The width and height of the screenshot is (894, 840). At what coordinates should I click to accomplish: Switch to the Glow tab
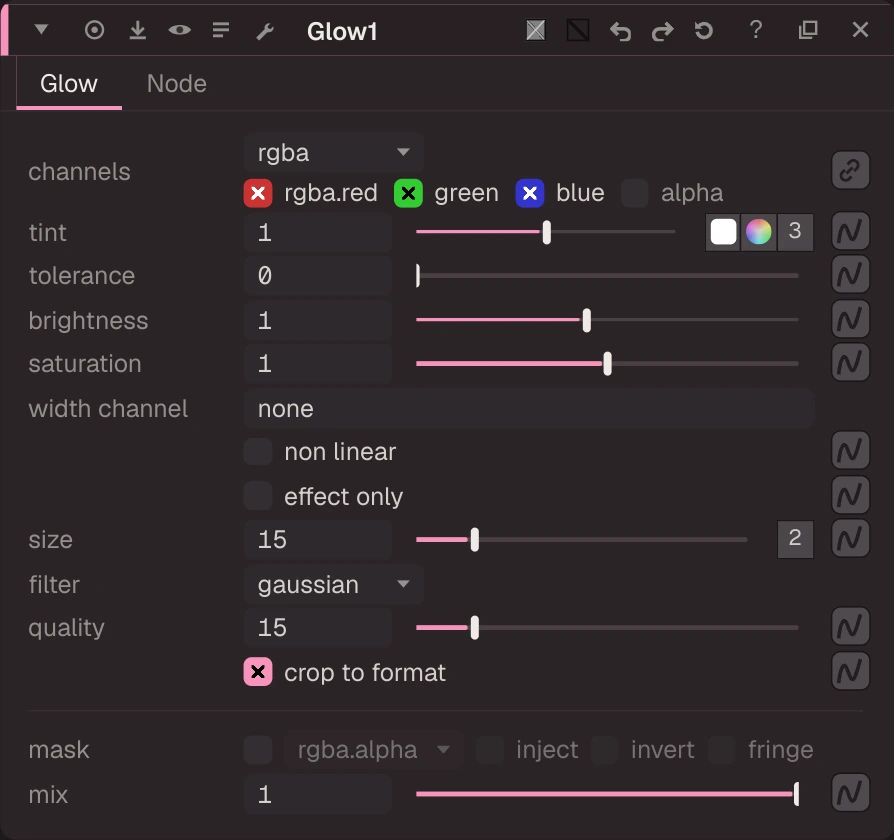coord(69,84)
